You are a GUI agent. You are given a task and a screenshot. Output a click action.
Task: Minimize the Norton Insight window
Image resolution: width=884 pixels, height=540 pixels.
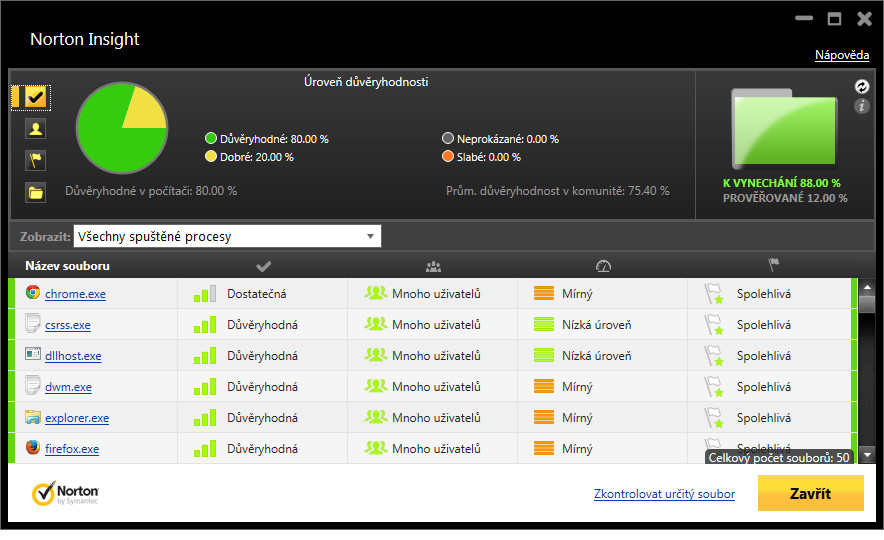pos(804,18)
